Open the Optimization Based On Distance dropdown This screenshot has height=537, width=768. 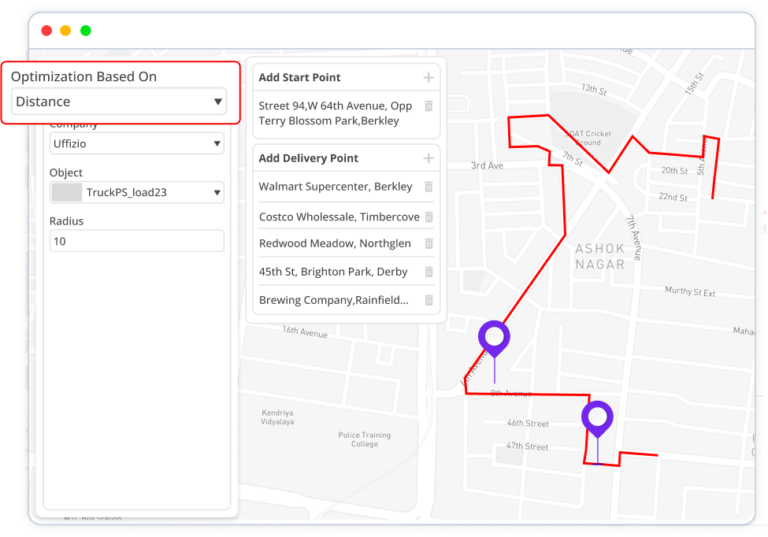tap(119, 101)
